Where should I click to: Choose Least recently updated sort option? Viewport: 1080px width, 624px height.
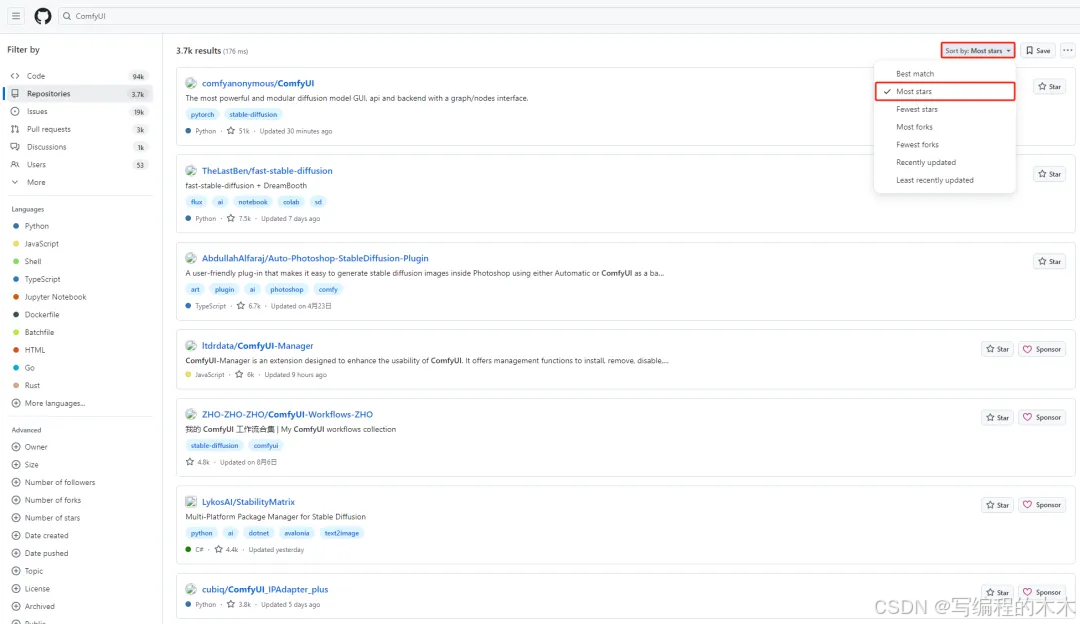coord(945,180)
